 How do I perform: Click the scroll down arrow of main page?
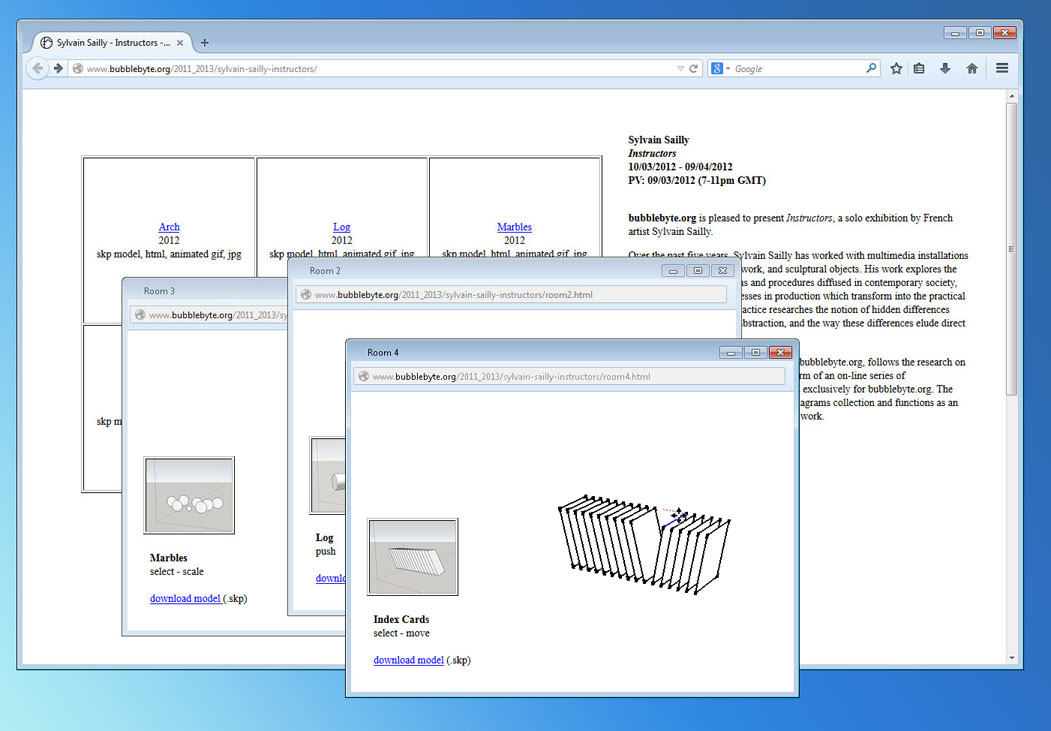click(x=1011, y=658)
